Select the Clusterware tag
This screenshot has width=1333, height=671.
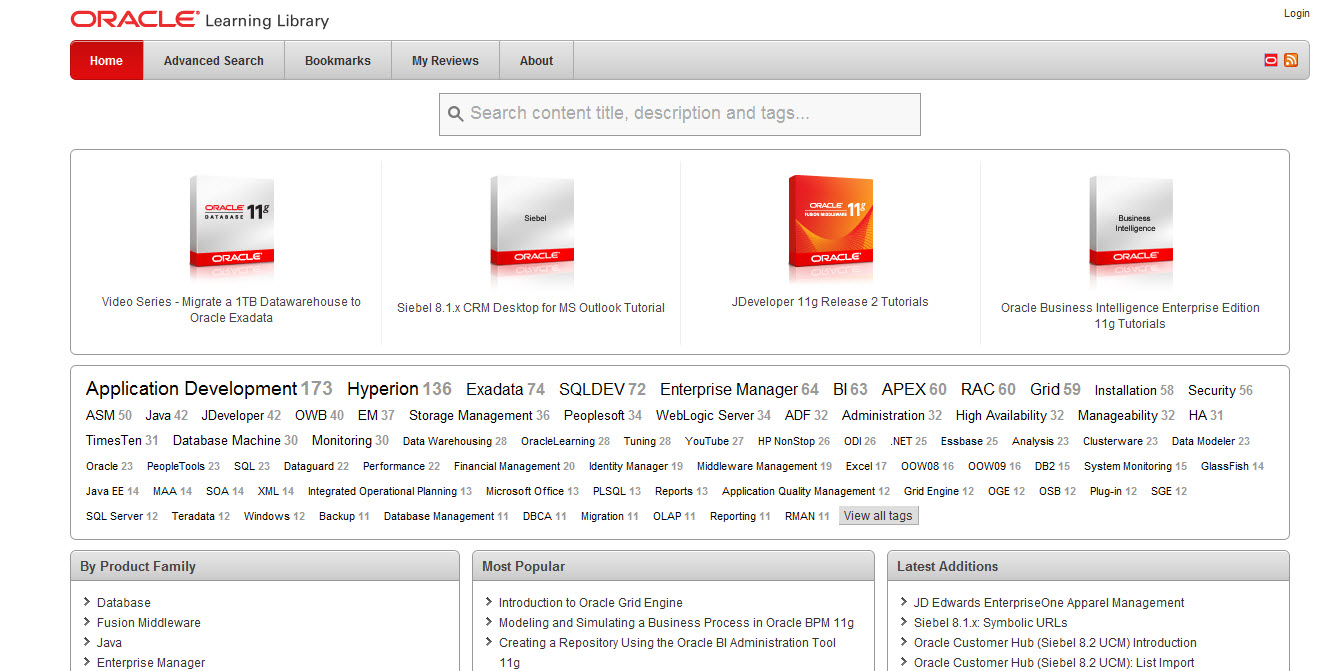click(1113, 441)
